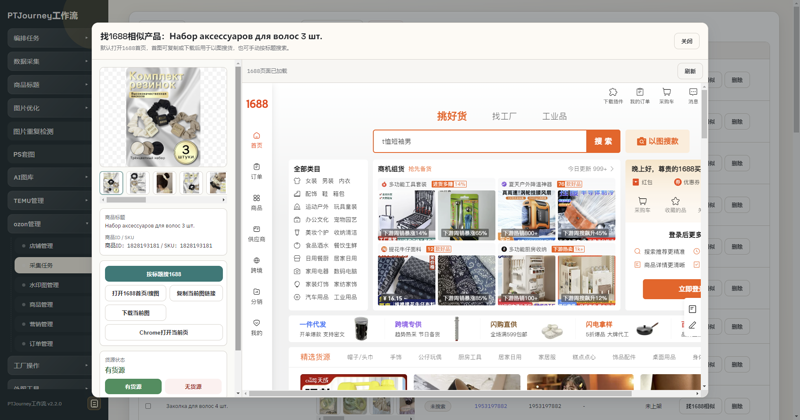Select the third product thumbnail showing a hair bun
The width and height of the screenshot is (800, 420).
coord(164,183)
